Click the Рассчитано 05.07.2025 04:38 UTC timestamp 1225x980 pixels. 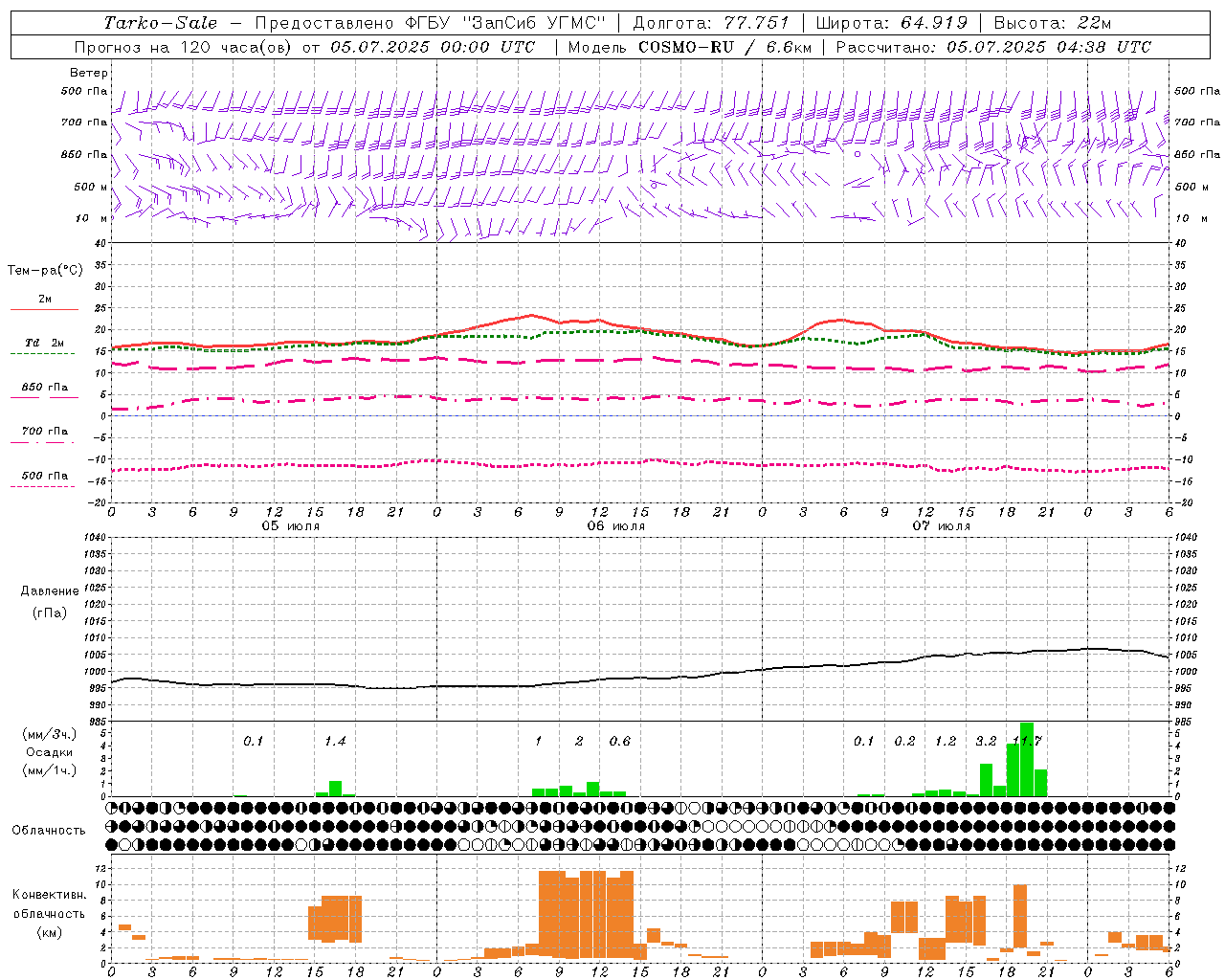993,47
